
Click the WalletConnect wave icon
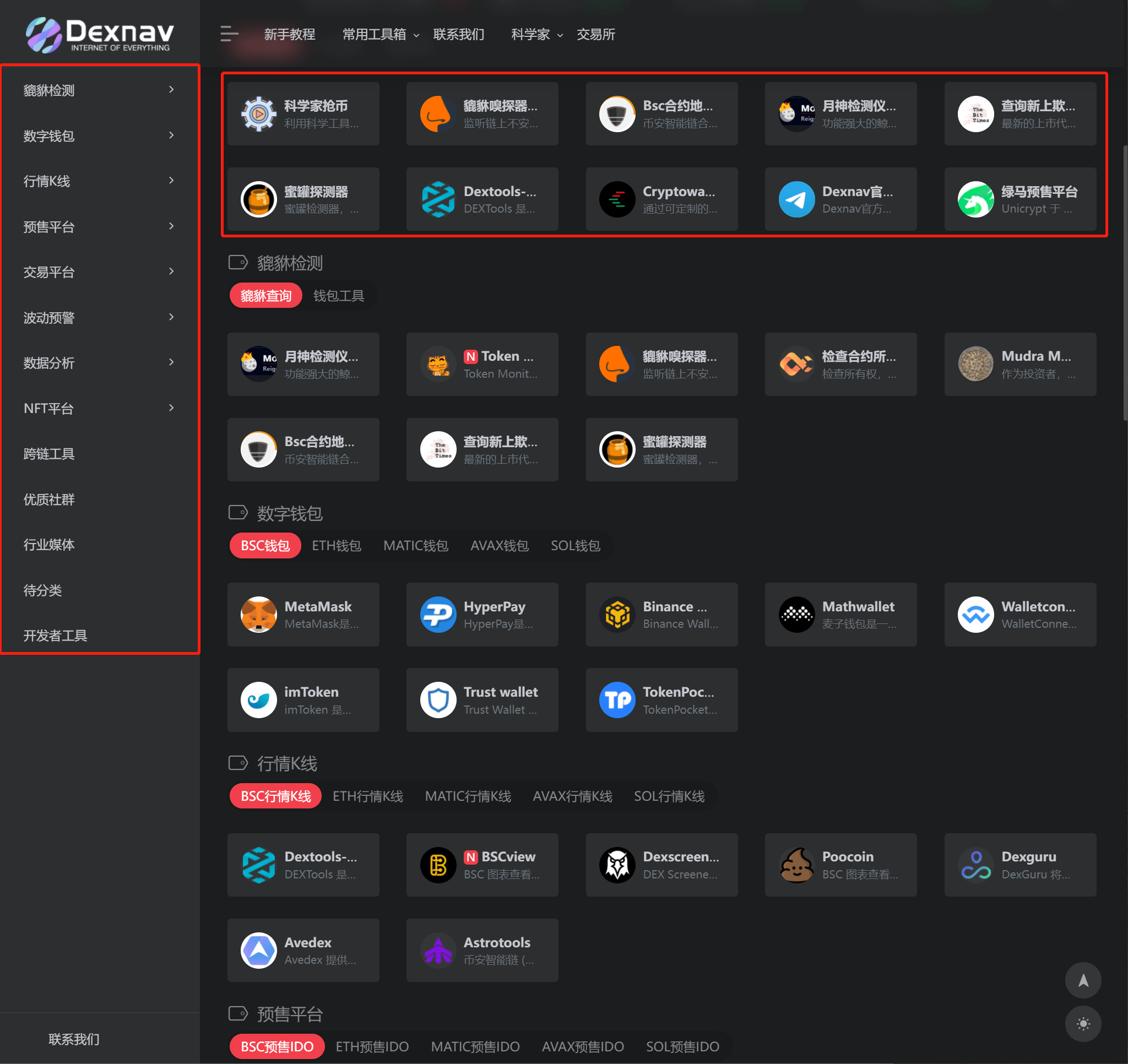point(976,615)
